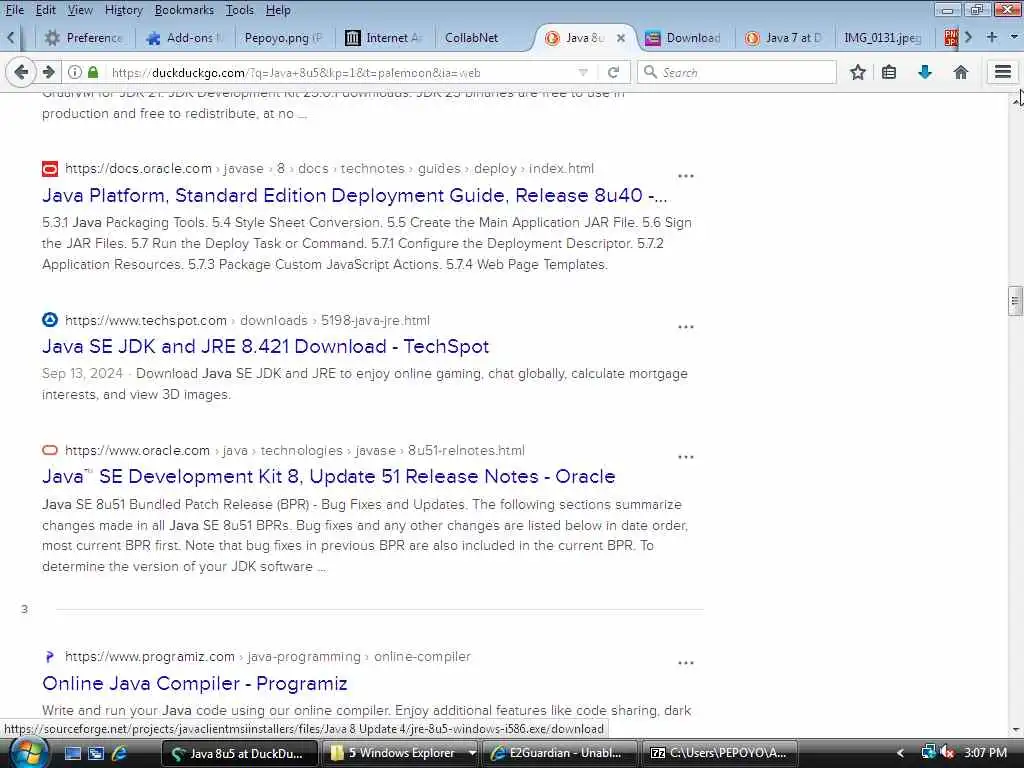Click the network tray icon
The width and height of the screenshot is (1024, 768).
[x=928, y=753]
